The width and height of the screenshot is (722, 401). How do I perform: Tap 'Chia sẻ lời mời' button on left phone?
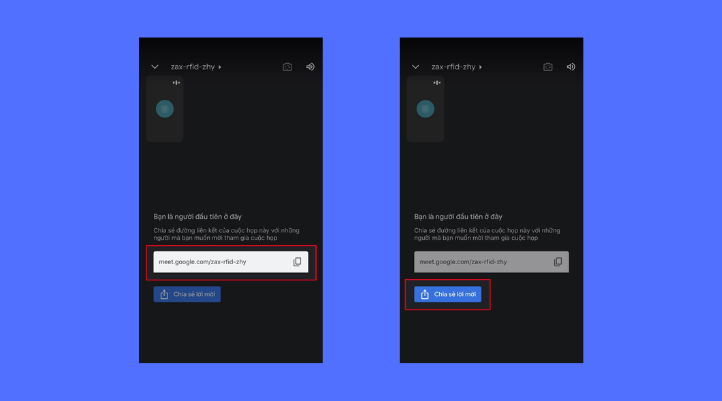point(187,294)
